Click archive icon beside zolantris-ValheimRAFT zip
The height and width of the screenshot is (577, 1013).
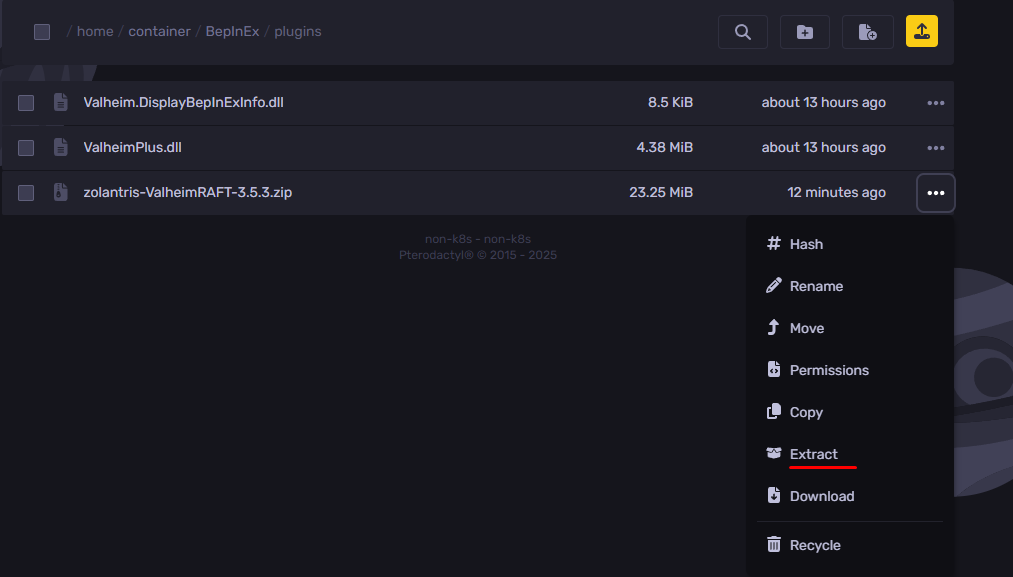point(61,192)
